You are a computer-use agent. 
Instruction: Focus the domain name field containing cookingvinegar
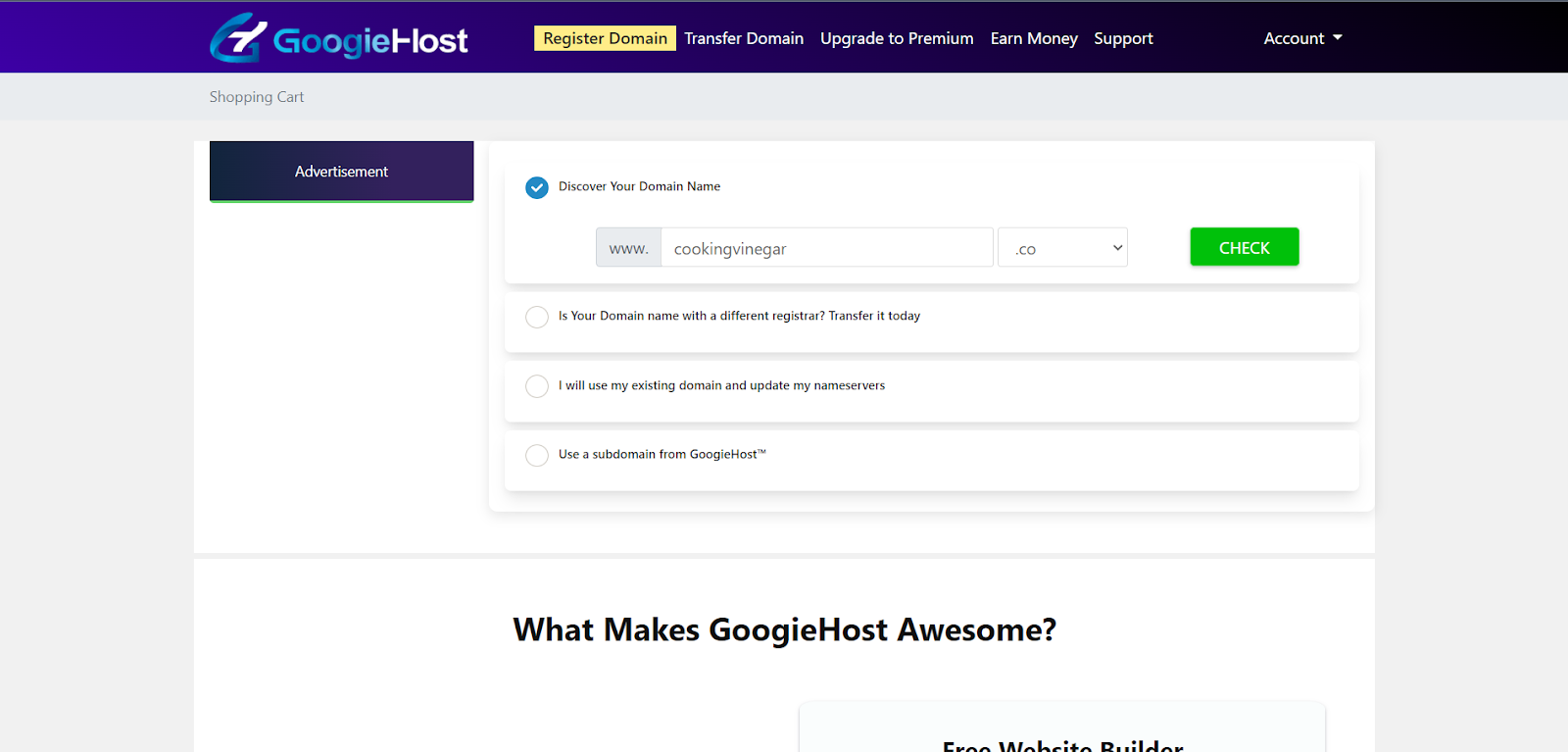tap(827, 248)
